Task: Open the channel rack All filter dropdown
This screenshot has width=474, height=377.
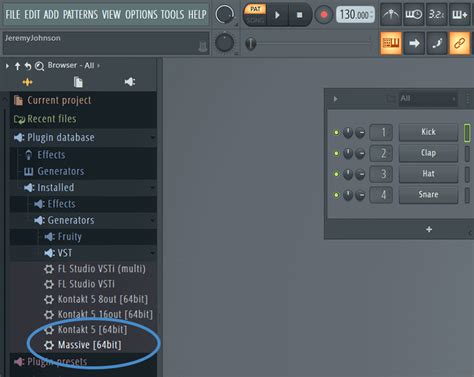Action: point(428,99)
